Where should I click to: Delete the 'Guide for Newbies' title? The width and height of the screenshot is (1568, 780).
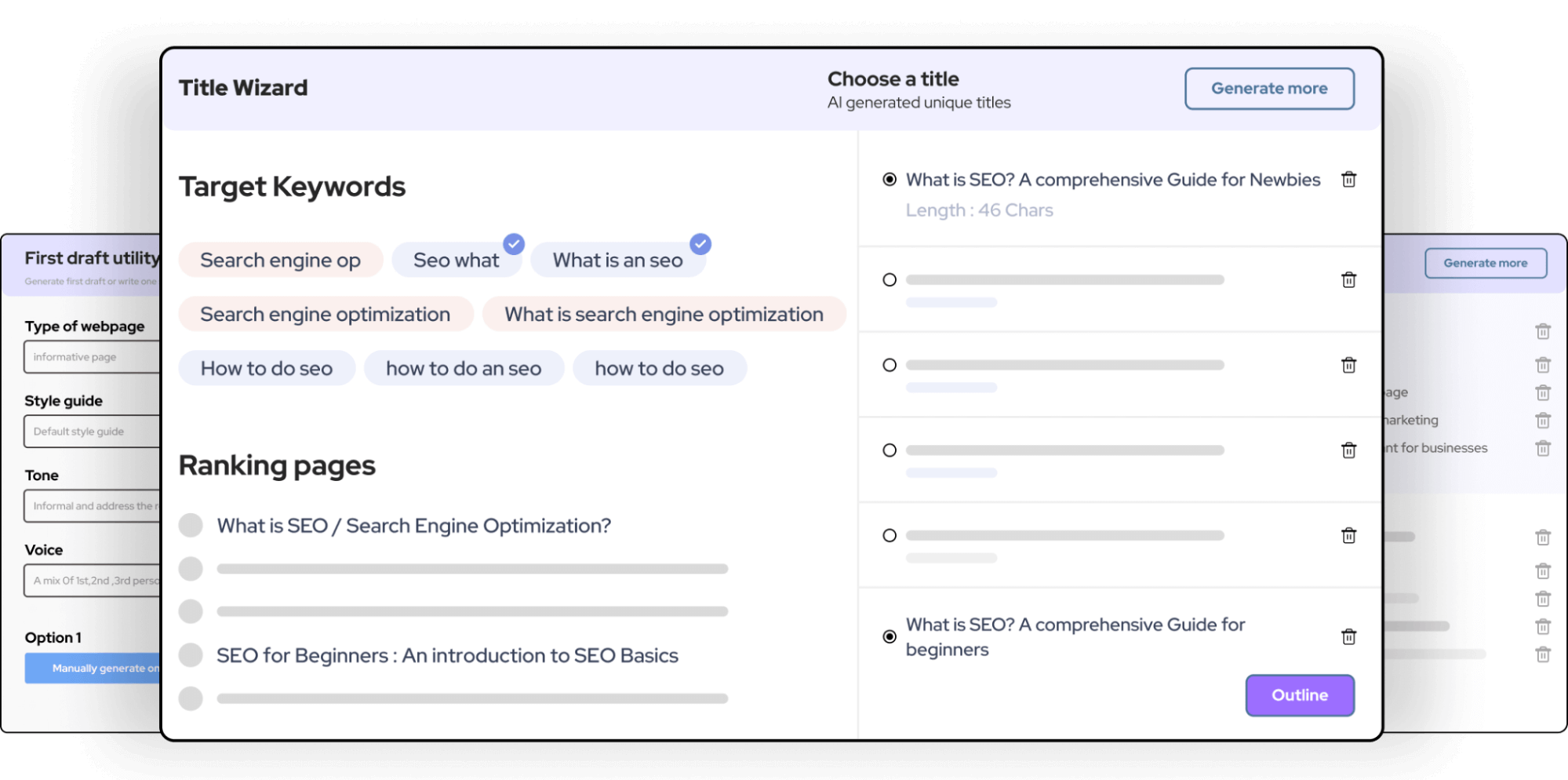coord(1348,179)
